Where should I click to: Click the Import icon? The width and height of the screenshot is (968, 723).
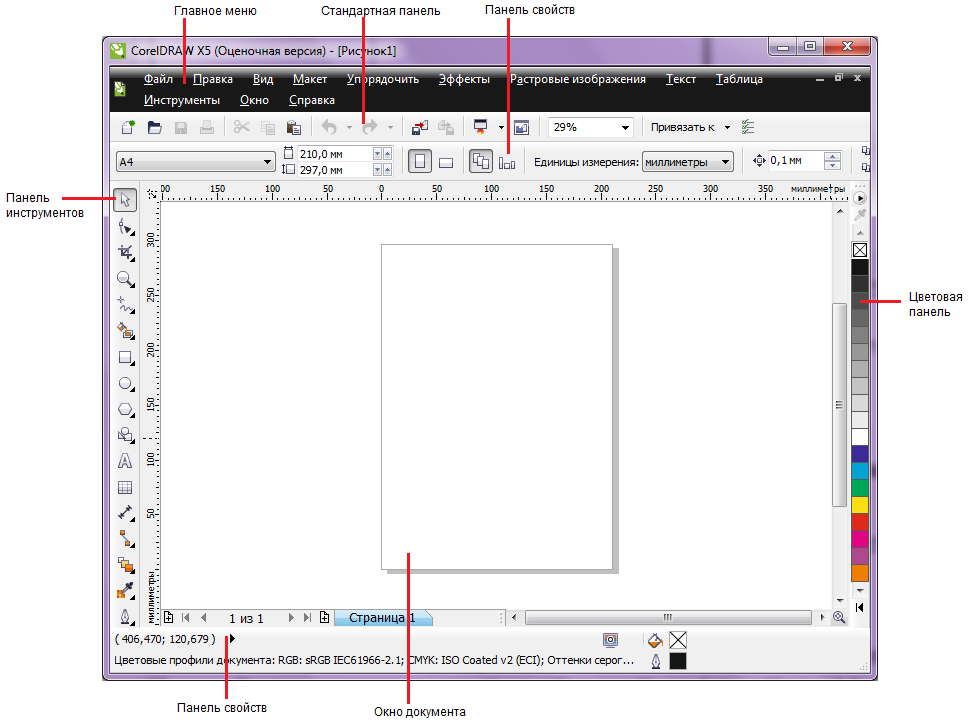[420, 127]
